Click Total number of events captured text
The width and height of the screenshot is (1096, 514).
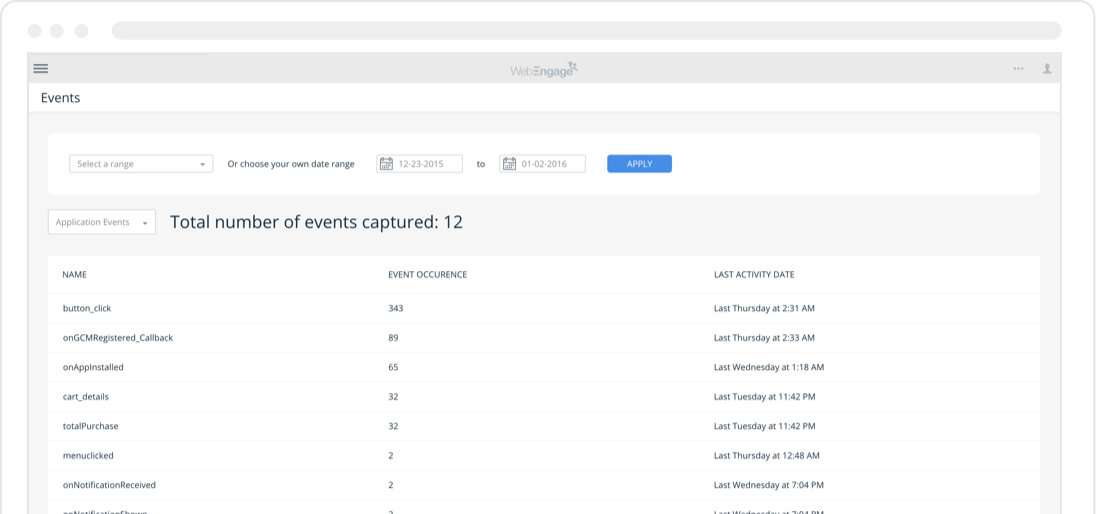(316, 222)
